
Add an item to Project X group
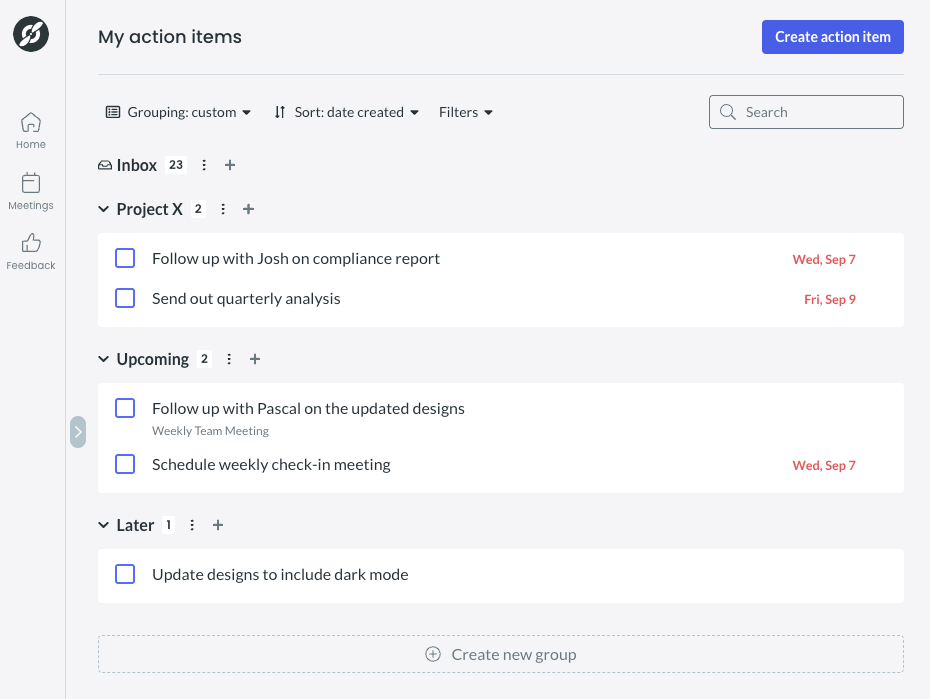pos(249,209)
